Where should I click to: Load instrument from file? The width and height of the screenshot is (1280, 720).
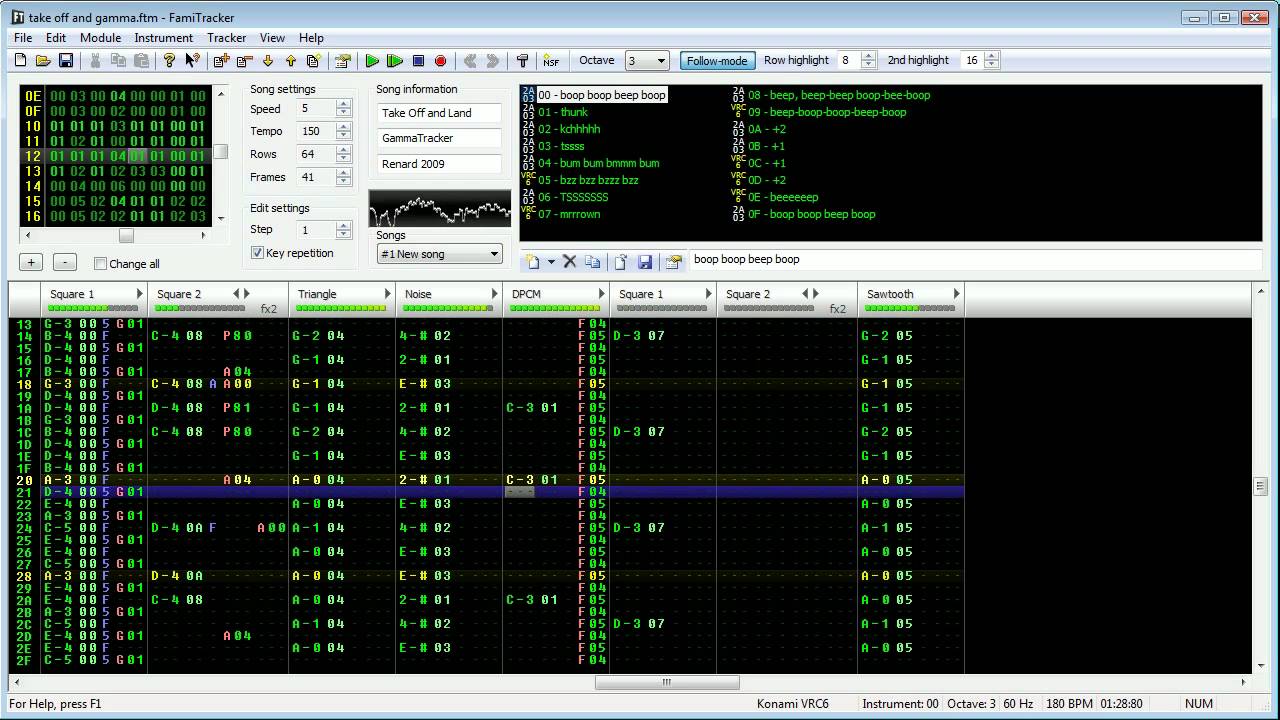pyautogui.click(x=621, y=262)
